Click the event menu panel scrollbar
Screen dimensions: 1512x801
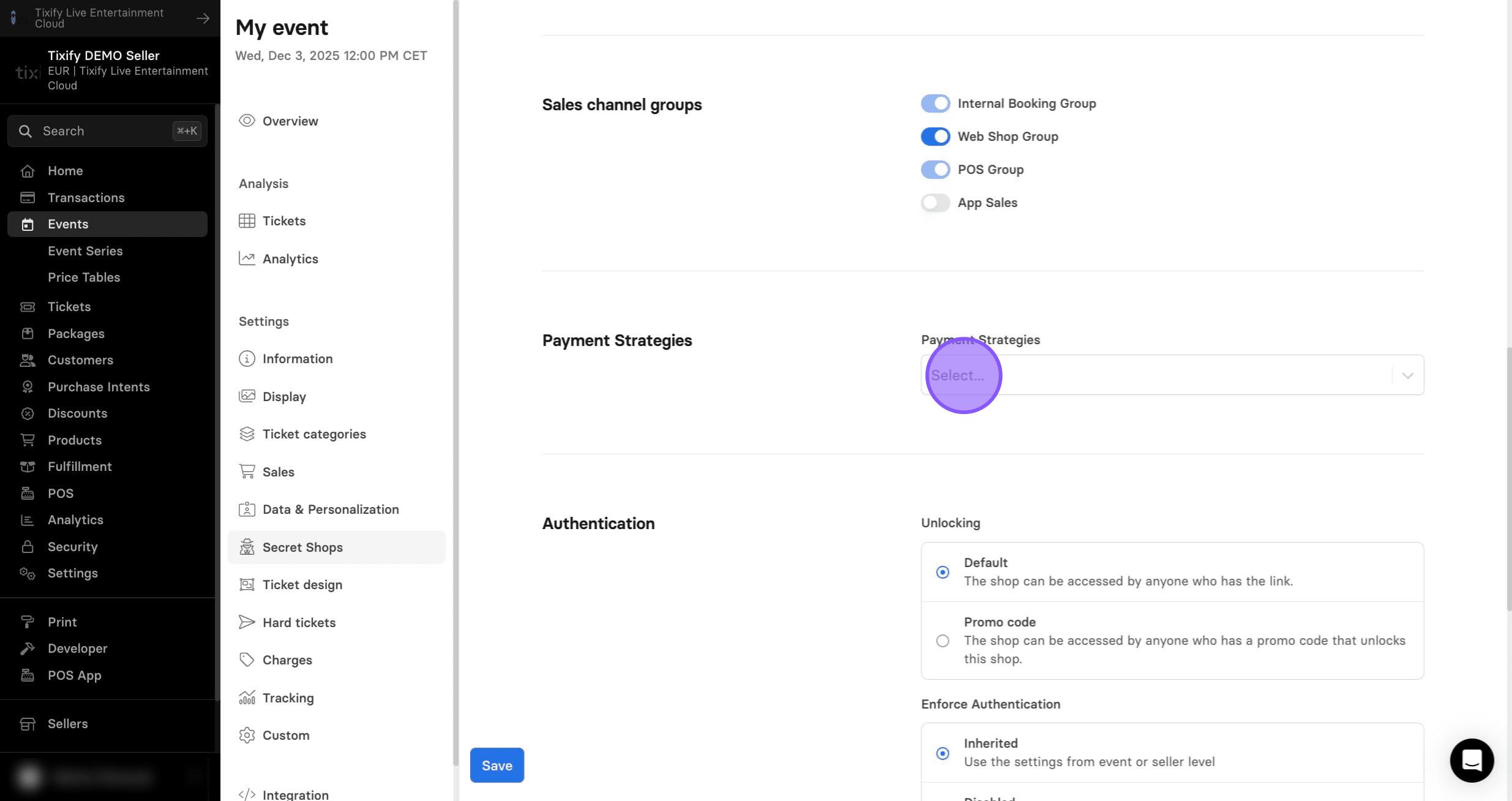click(455, 383)
